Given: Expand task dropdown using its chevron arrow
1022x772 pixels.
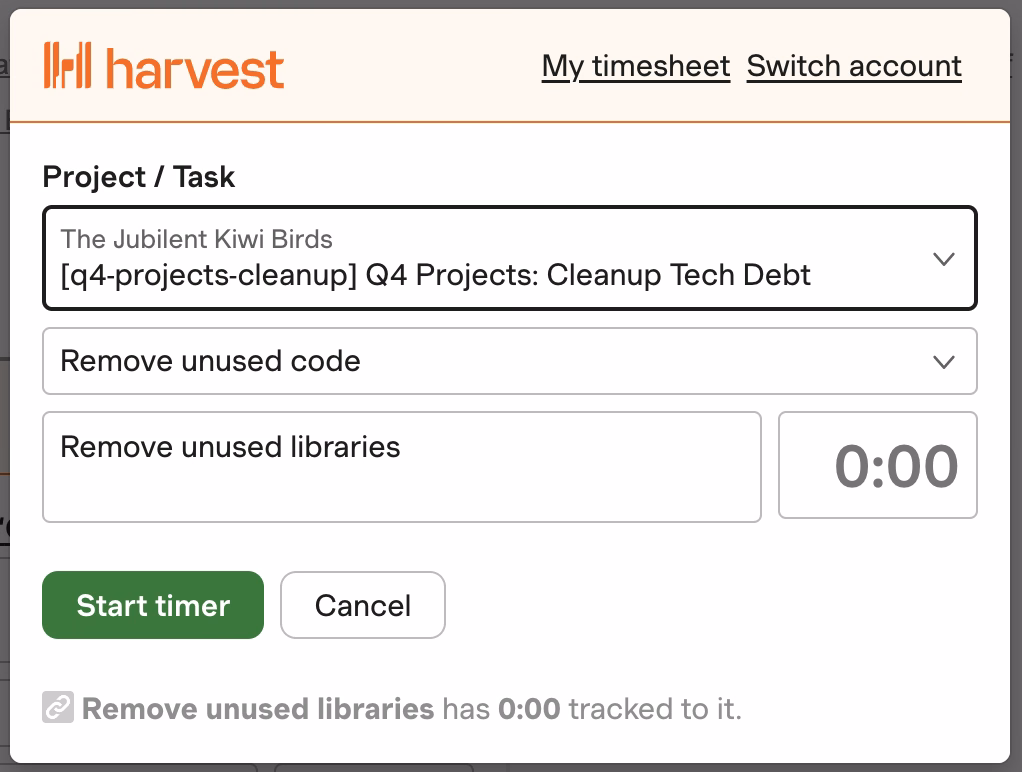Looking at the screenshot, I should point(943,361).
